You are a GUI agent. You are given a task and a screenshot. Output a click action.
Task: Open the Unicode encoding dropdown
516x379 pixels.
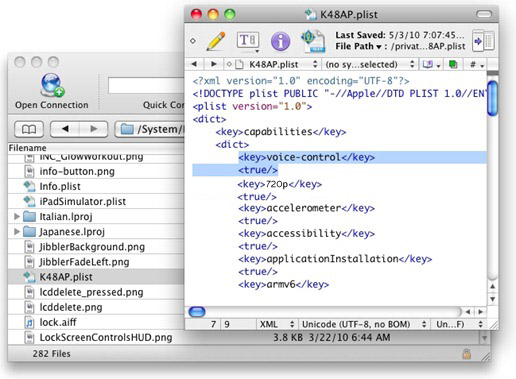(363, 324)
